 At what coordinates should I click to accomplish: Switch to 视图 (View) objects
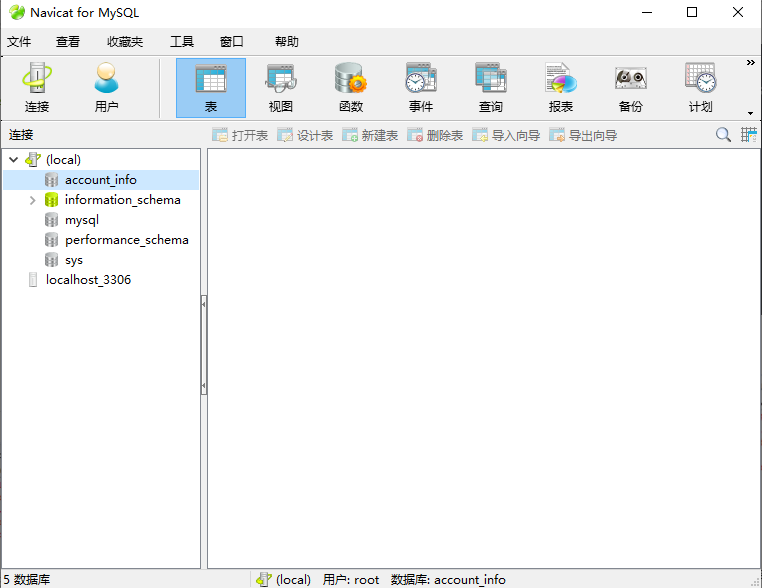click(281, 88)
